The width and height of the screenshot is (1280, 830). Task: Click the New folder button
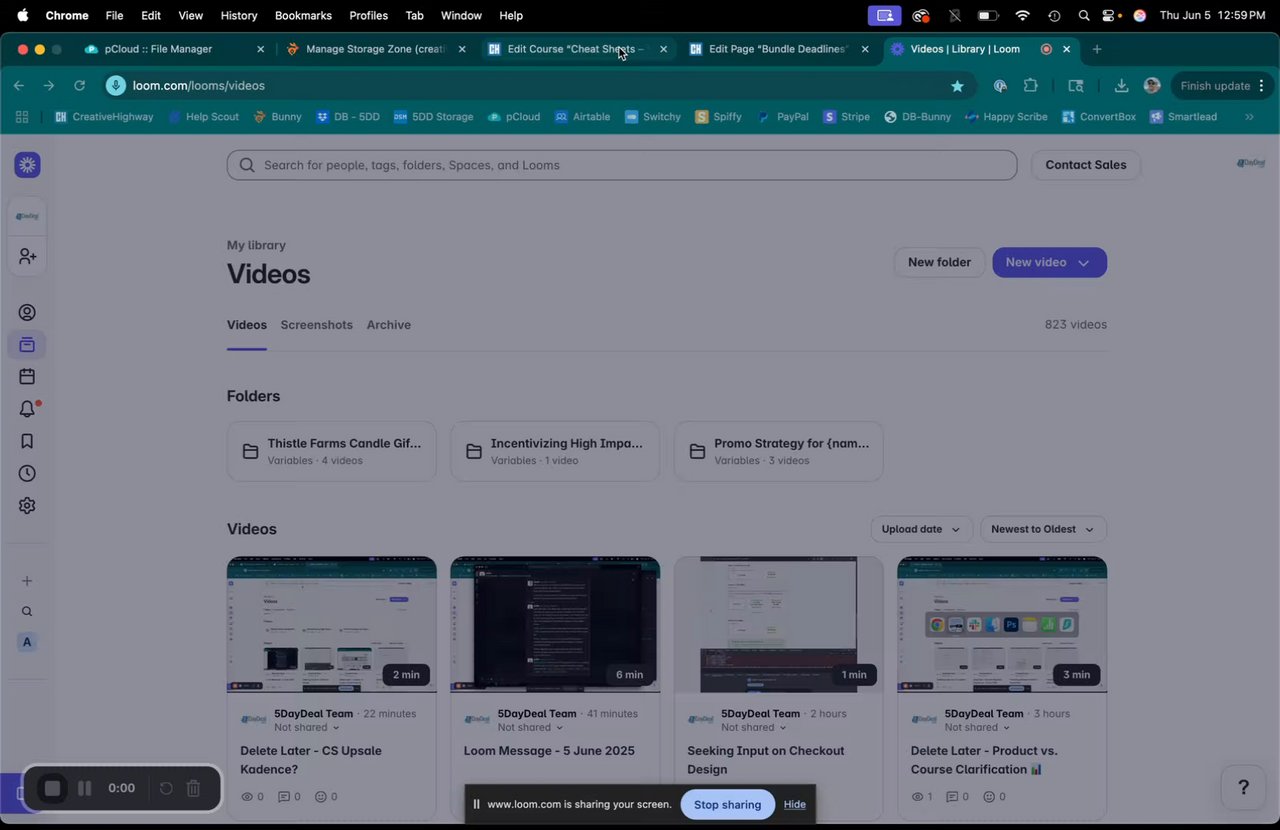[939, 262]
